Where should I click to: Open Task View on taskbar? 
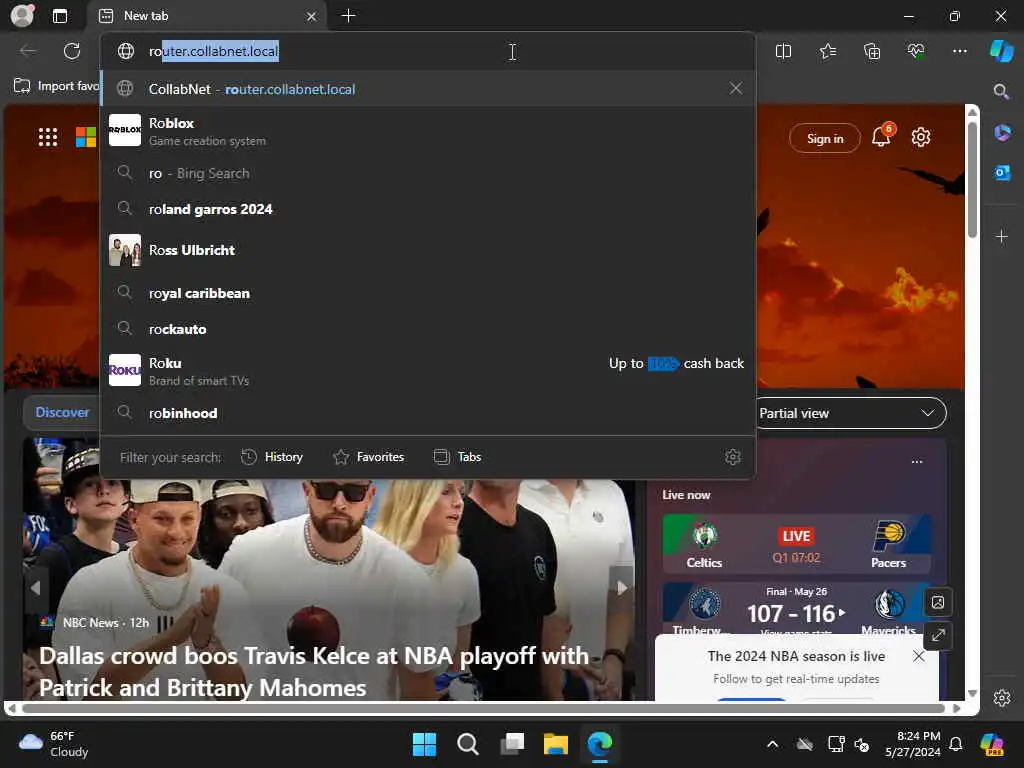[512, 744]
